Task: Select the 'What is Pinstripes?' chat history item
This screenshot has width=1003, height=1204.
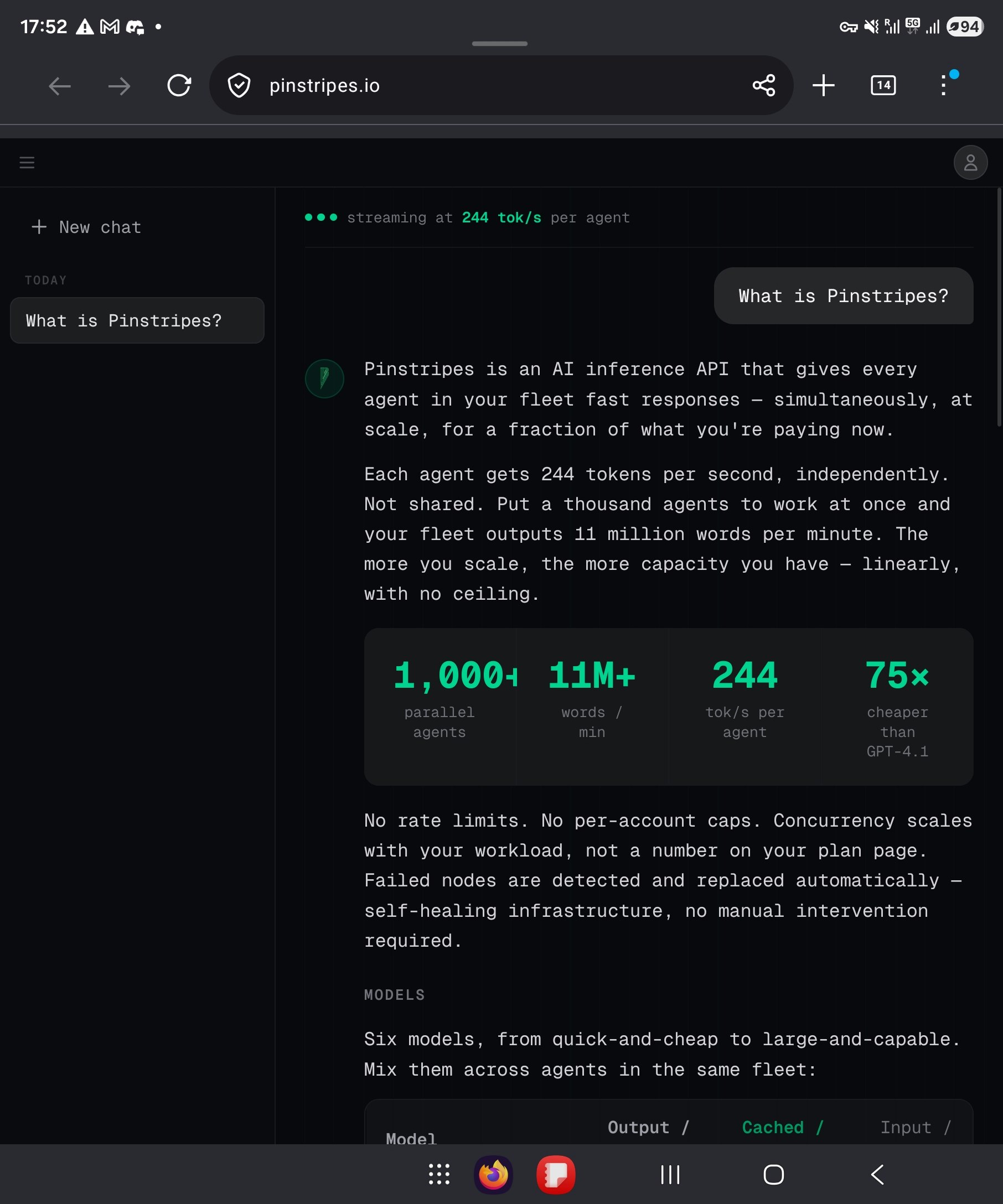Action: click(137, 320)
